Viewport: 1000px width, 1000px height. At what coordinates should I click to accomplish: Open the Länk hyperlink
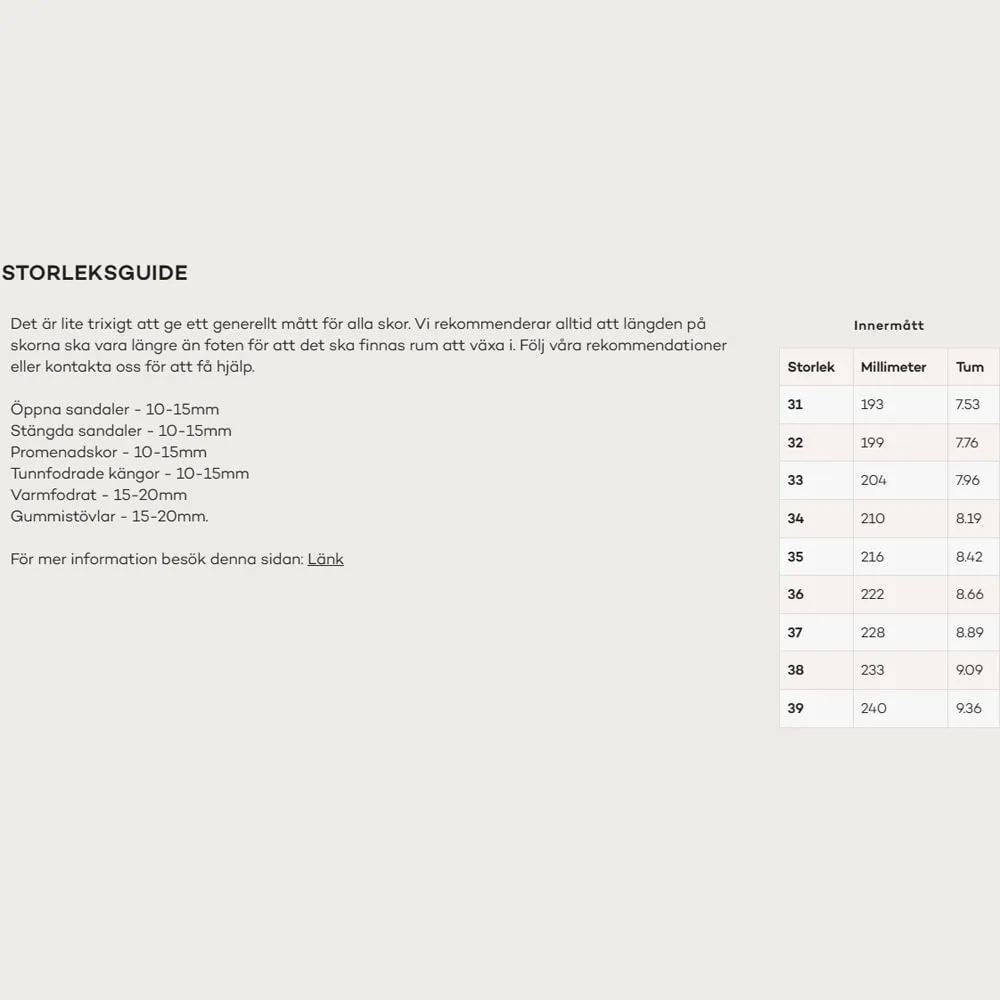tap(325, 559)
